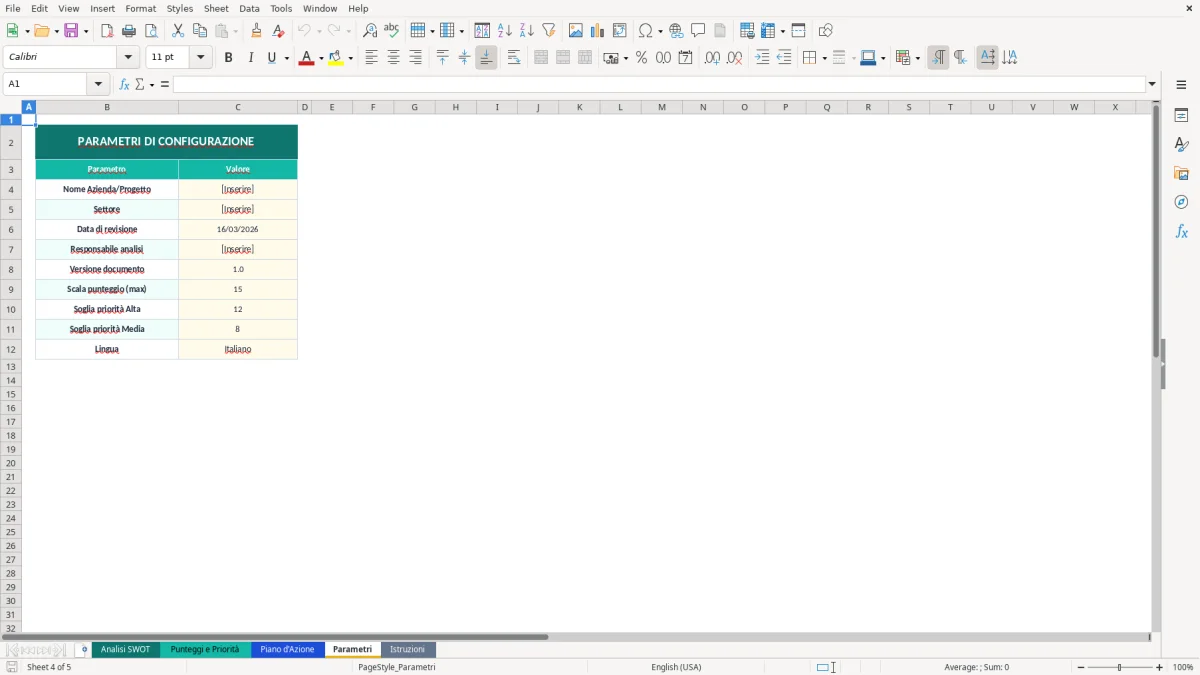
Task: Click the Format as Date icon
Action: [685, 58]
